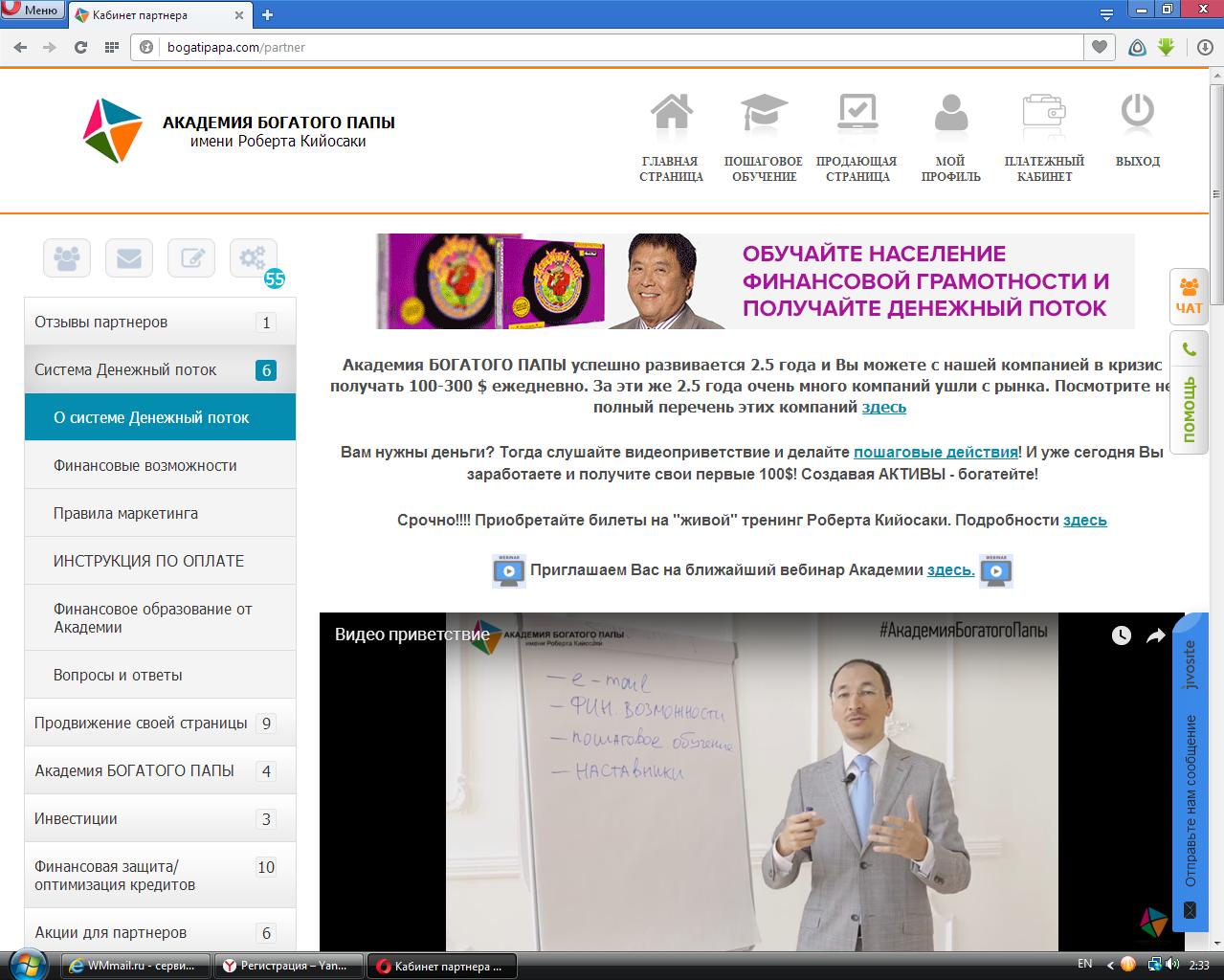Select О системе Денежный поток item
The image size is (1224, 980).
tap(160, 417)
